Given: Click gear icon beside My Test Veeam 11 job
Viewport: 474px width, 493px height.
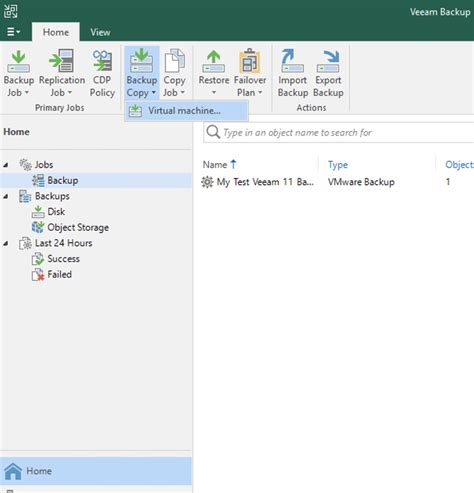Looking at the screenshot, I should tap(207, 182).
